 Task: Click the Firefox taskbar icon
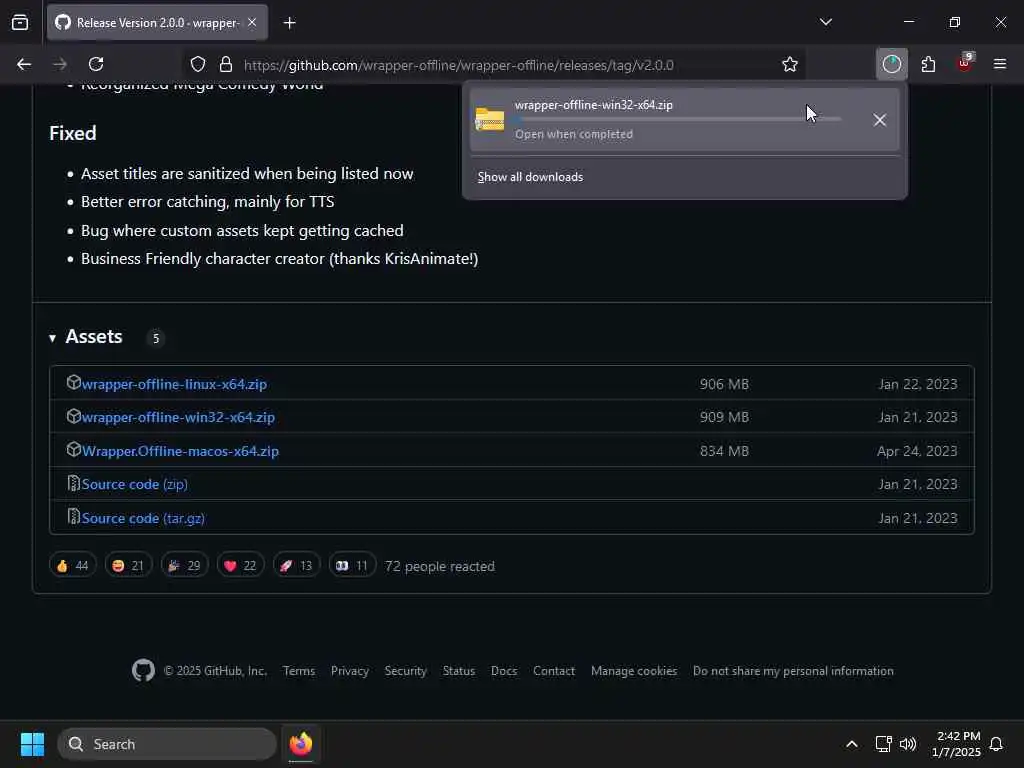coord(301,744)
